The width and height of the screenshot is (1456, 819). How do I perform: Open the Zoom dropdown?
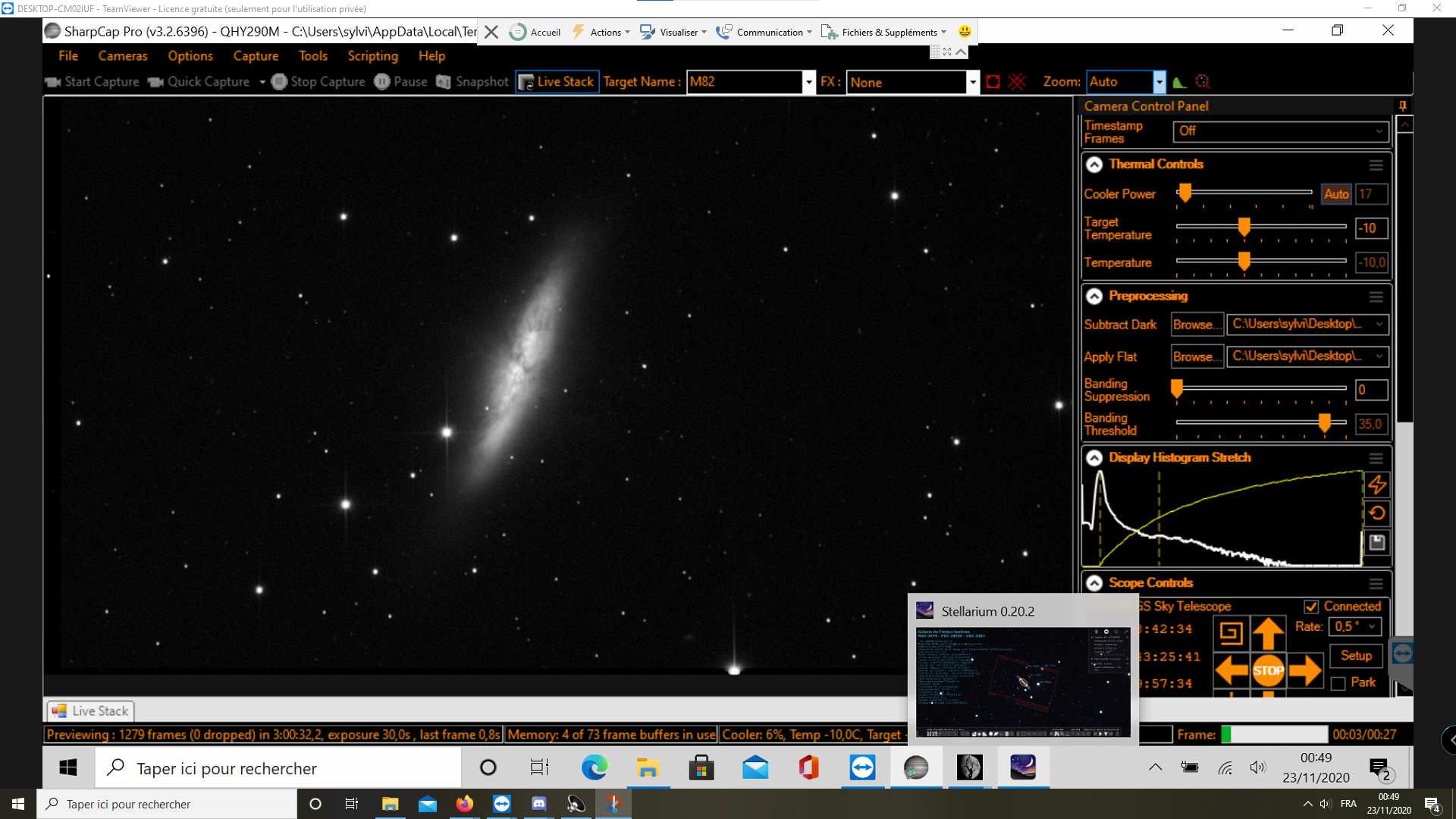click(1159, 82)
